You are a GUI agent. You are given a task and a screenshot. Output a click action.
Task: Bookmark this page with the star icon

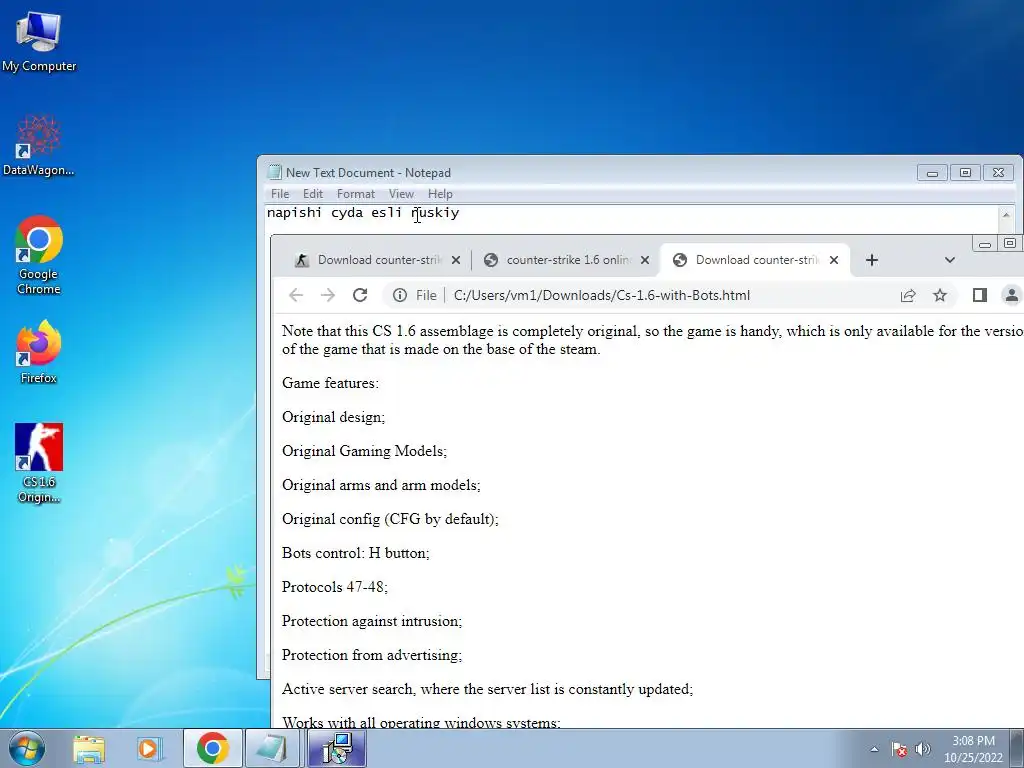coord(940,295)
